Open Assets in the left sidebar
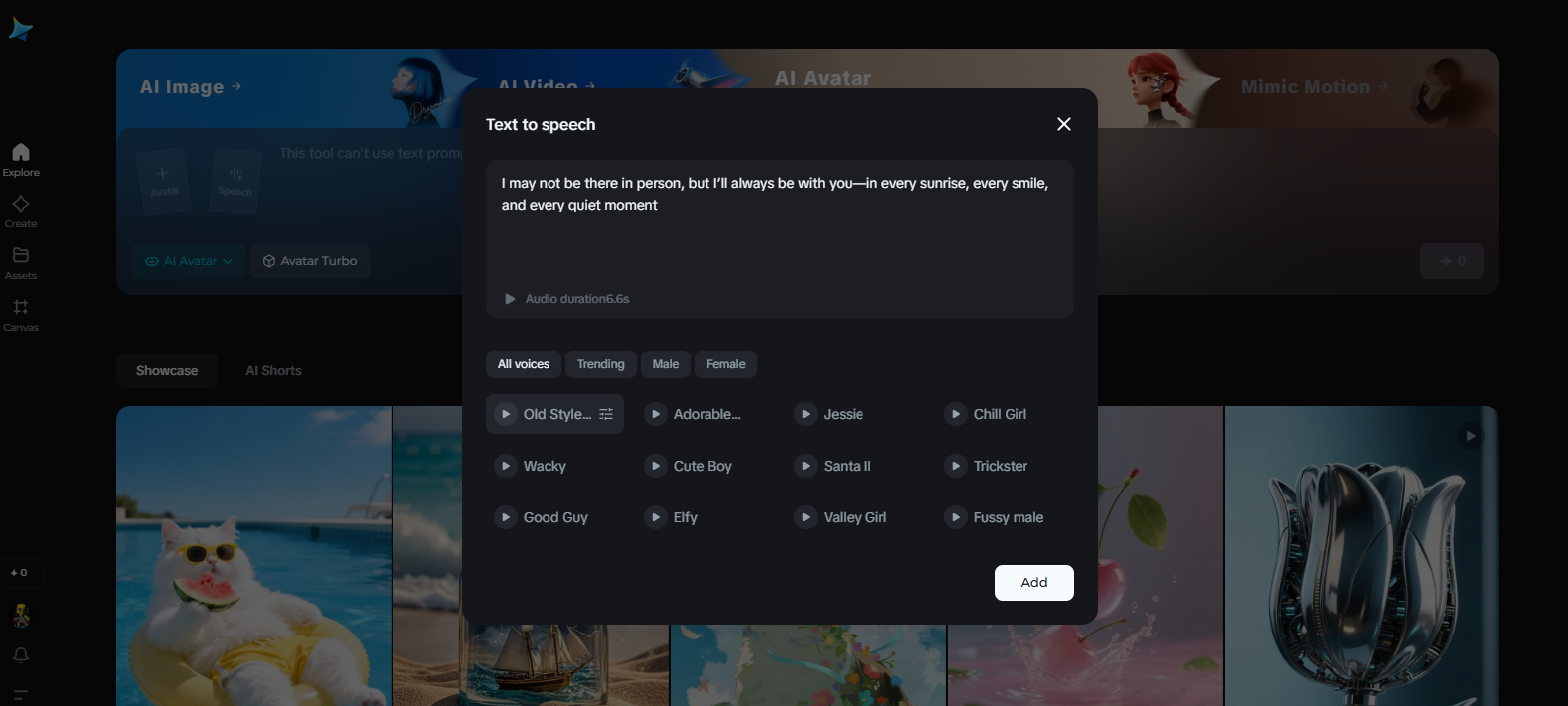1568x706 pixels. pyautogui.click(x=21, y=263)
